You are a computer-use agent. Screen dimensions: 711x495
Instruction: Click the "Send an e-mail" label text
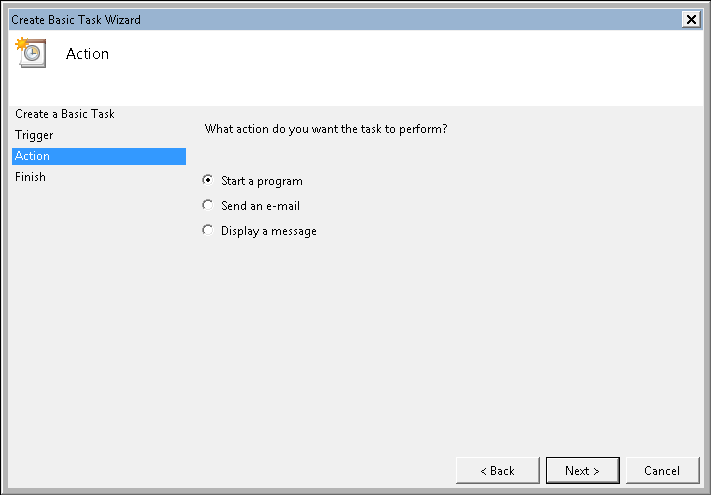tap(260, 206)
